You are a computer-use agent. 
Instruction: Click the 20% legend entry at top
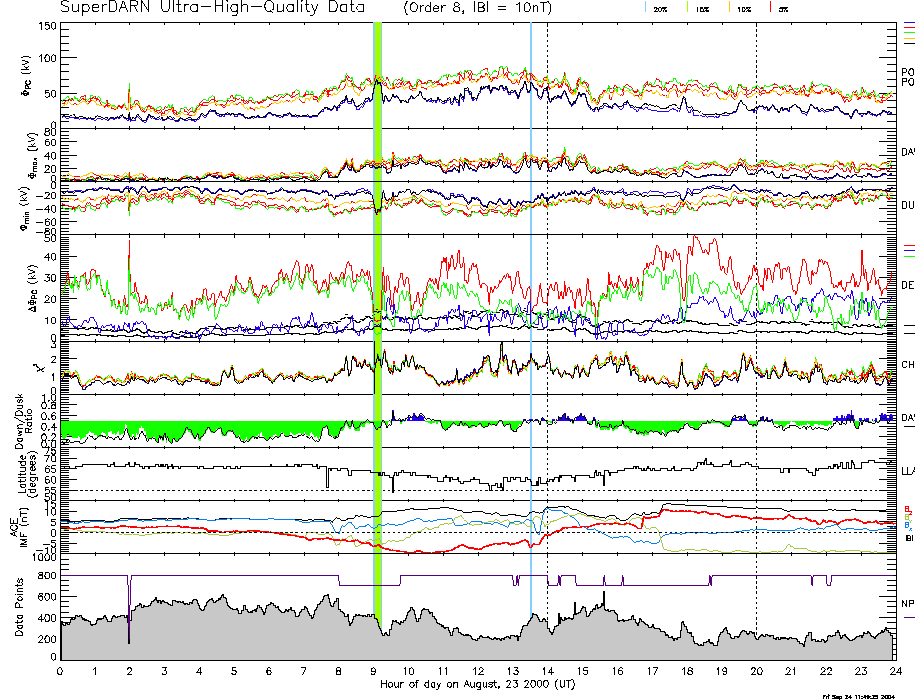[x=660, y=8]
